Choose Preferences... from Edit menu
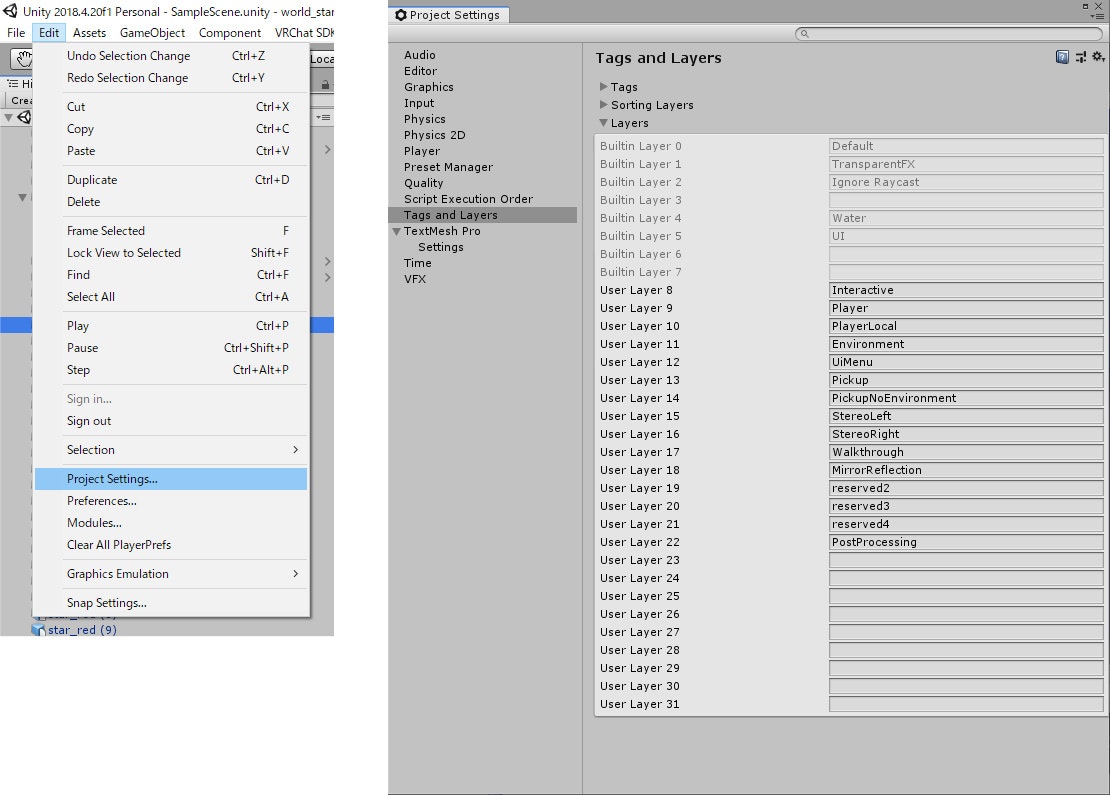 171,501
